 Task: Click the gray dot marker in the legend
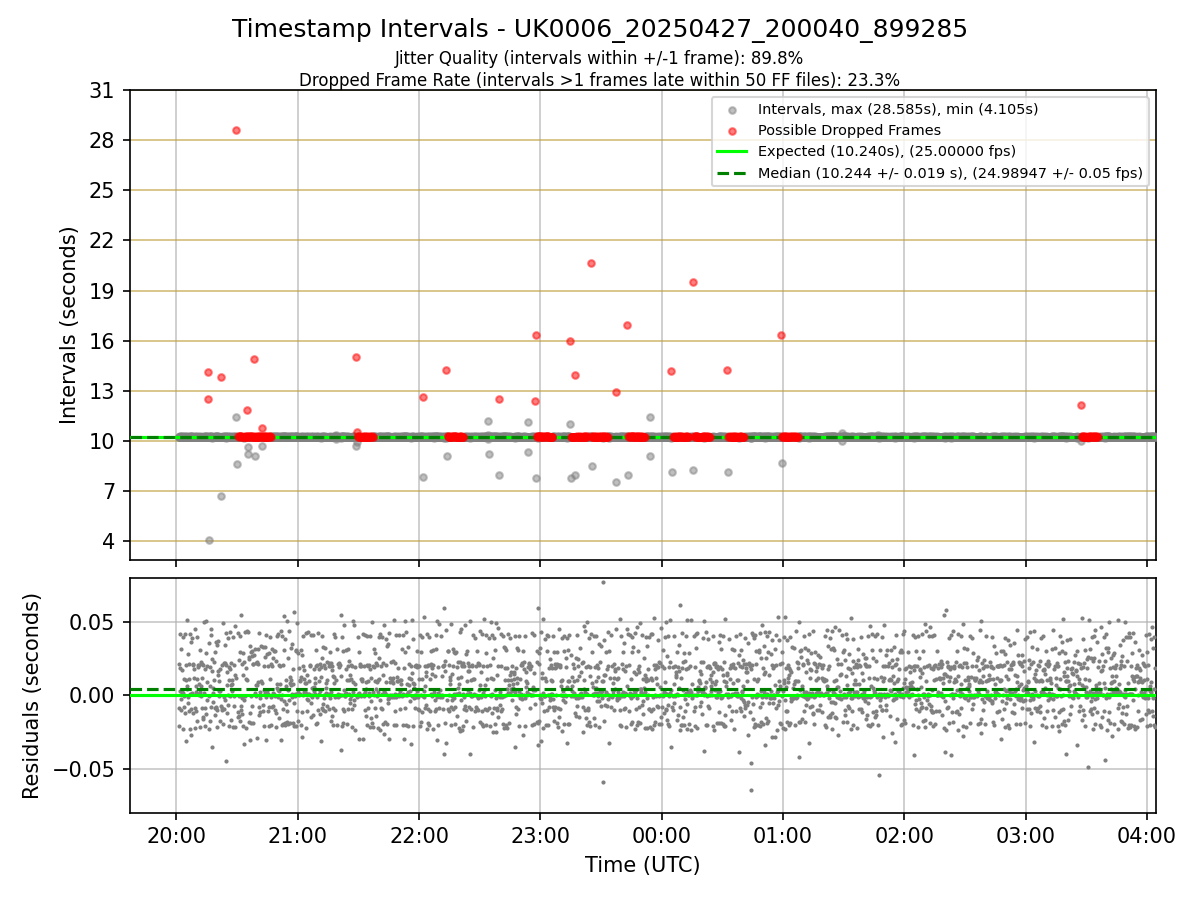[x=732, y=110]
